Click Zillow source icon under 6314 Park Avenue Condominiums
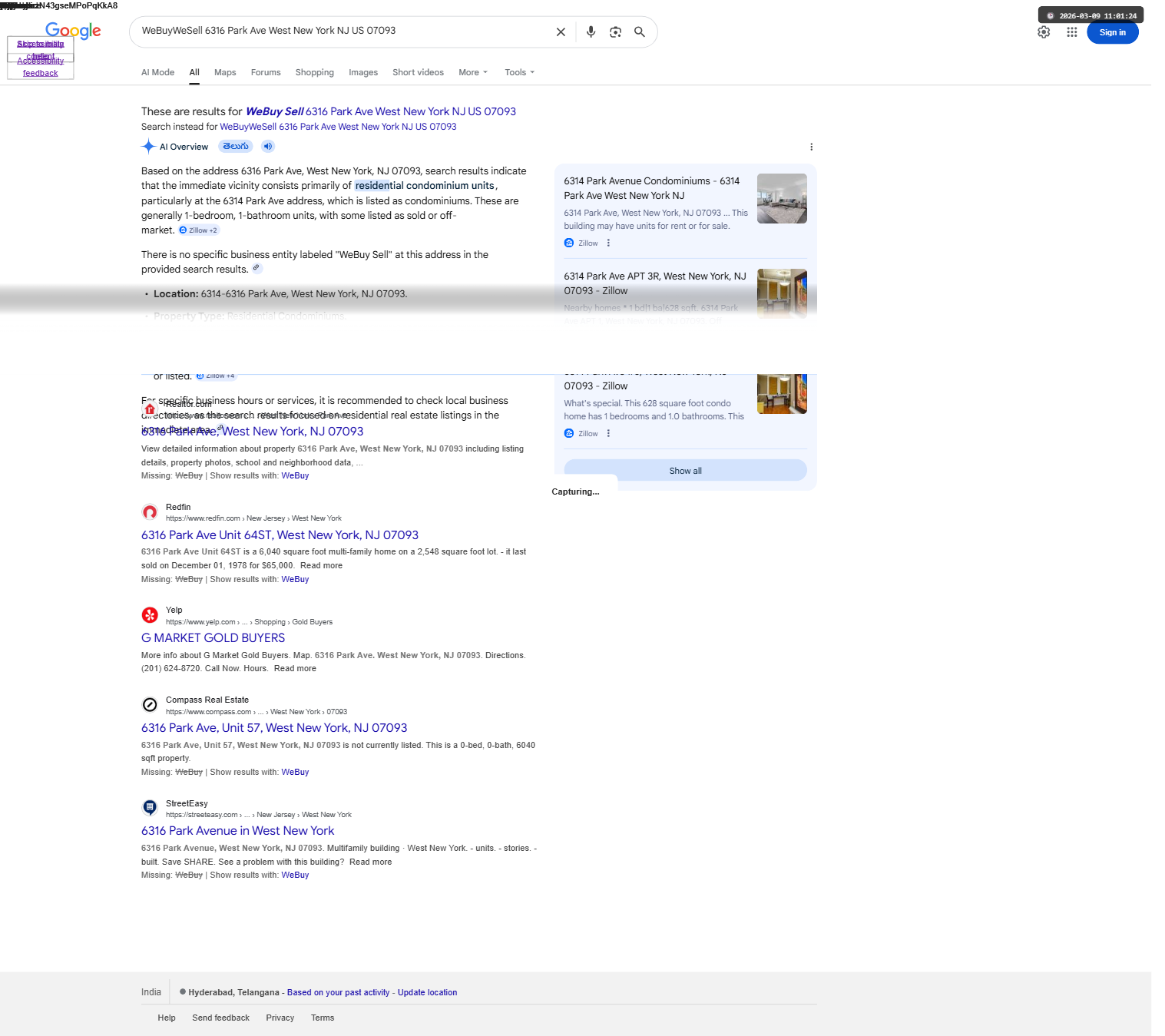The image size is (1165, 1036). [569, 243]
